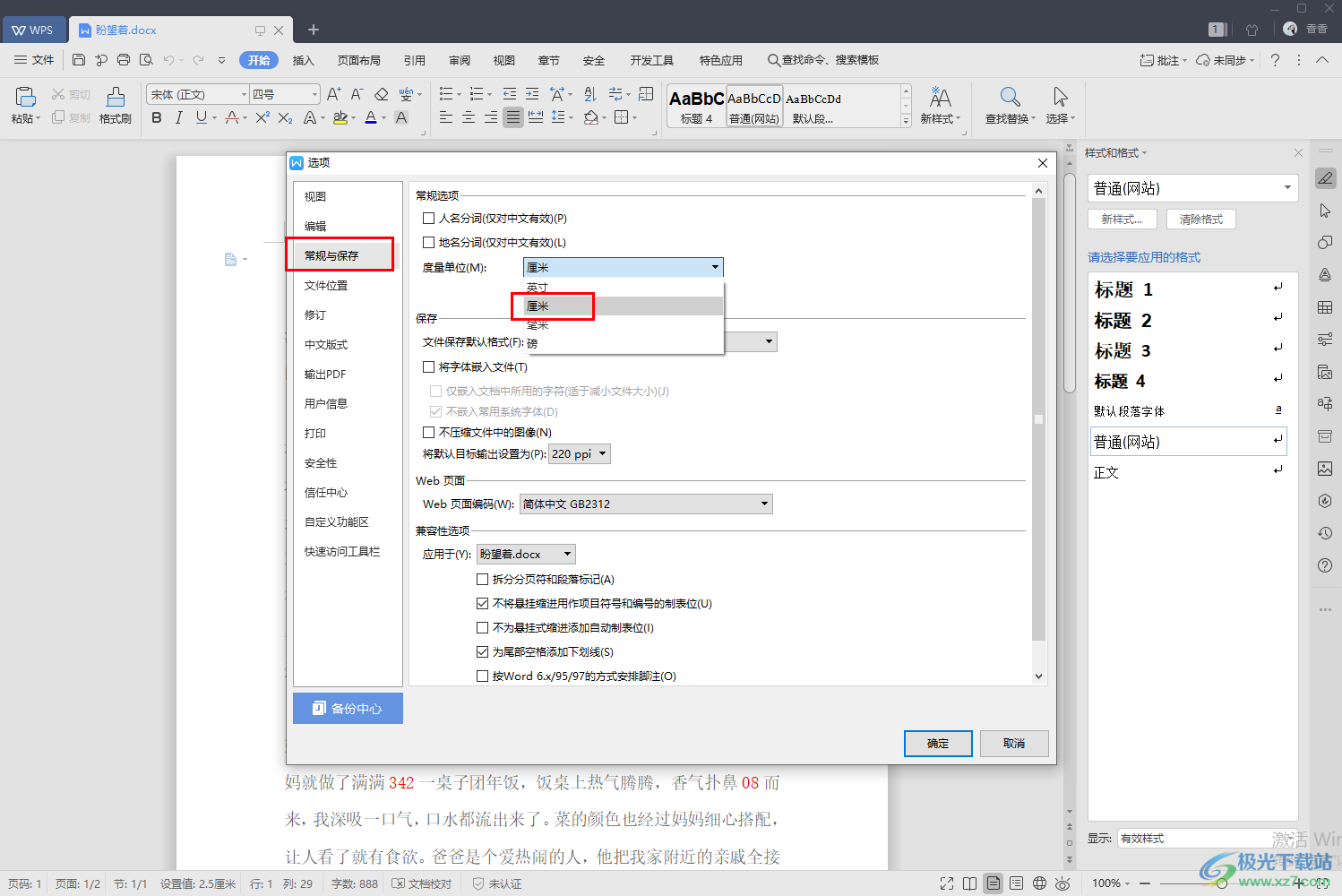Click the save icon in quick toolbar
The height and width of the screenshot is (896, 1342).
point(79,60)
